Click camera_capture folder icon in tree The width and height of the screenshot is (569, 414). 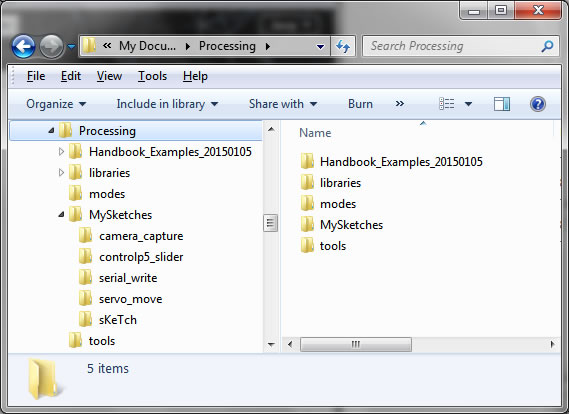[86, 235]
